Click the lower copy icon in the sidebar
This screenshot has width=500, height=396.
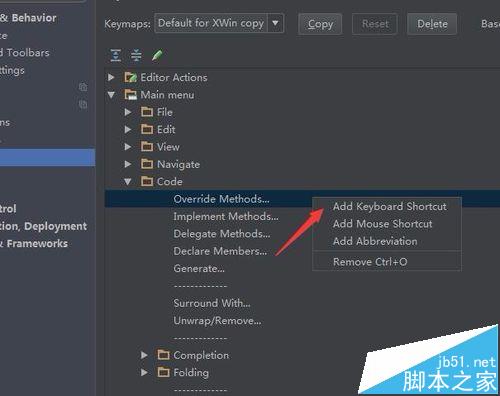point(83,104)
